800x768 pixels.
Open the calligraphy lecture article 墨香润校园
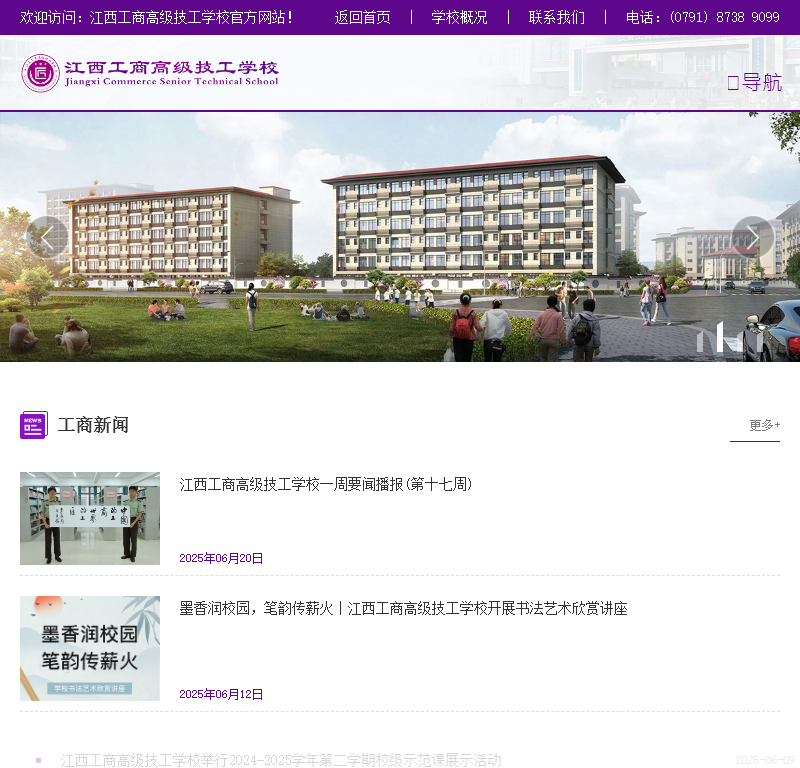[404, 608]
